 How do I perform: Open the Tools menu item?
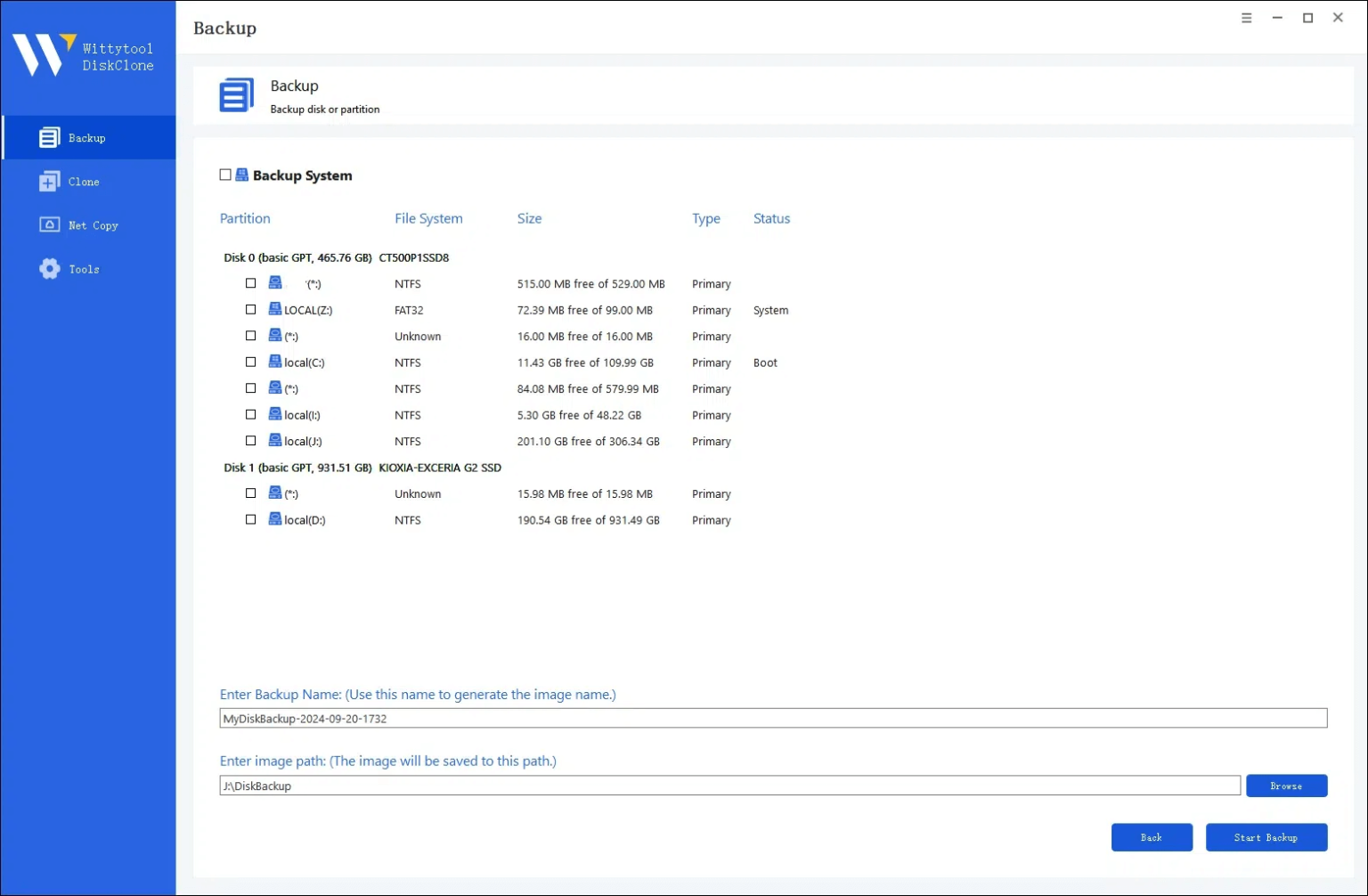pos(84,269)
